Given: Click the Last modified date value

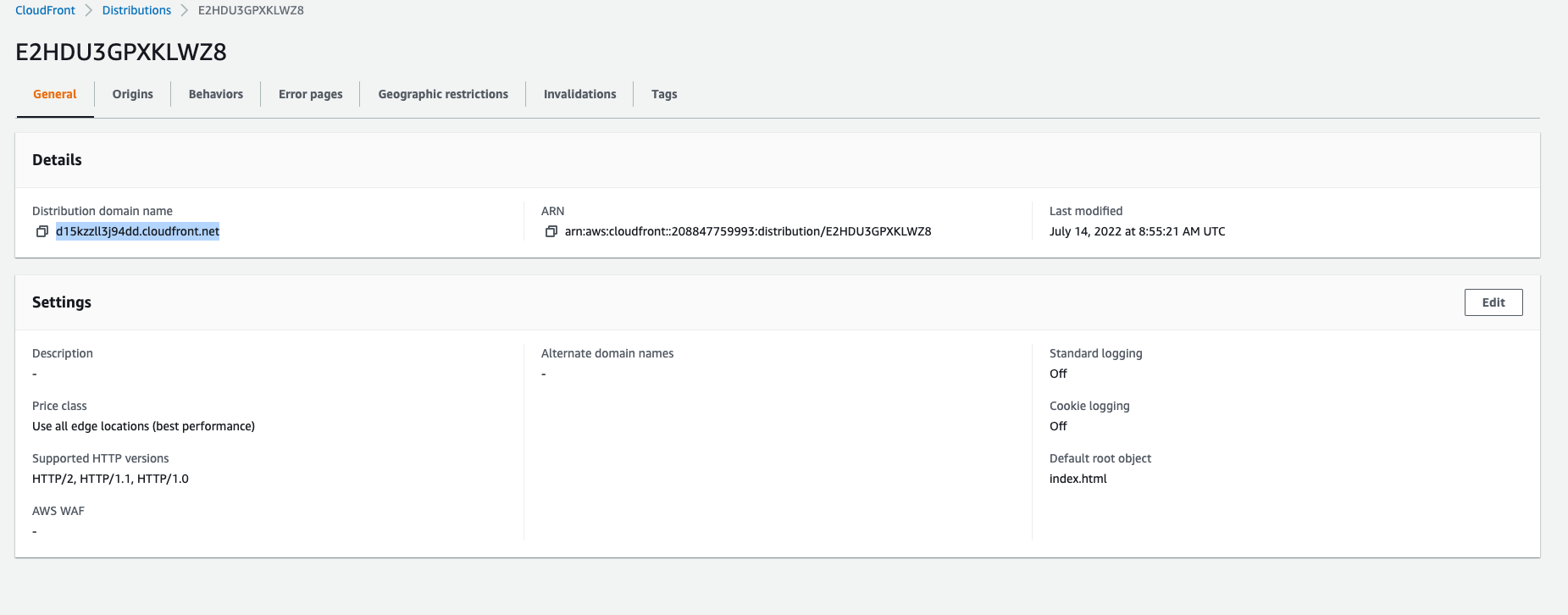Looking at the screenshot, I should [1138, 231].
